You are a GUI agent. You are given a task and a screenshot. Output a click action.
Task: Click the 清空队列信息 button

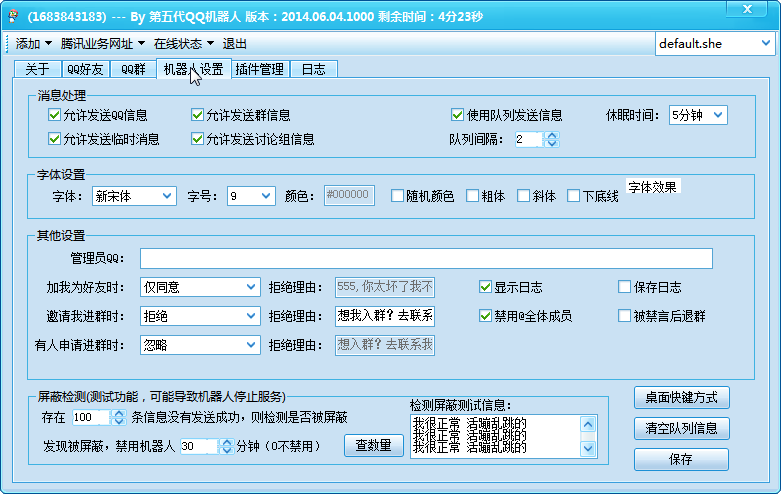(x=681, y=428)
